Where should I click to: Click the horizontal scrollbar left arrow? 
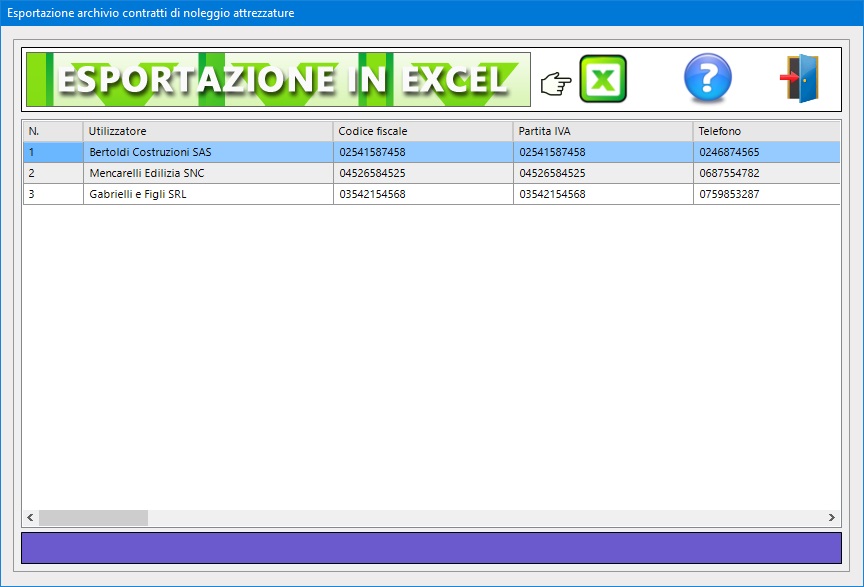coord(30,518)
